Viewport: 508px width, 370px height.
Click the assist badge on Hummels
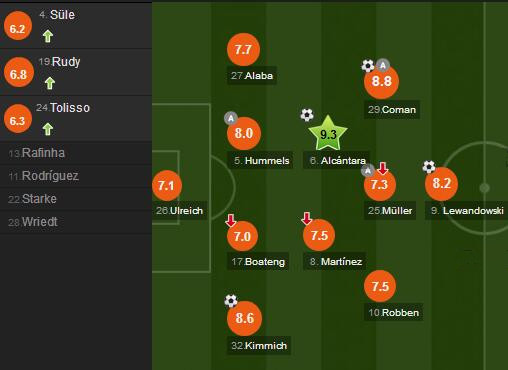231,118
